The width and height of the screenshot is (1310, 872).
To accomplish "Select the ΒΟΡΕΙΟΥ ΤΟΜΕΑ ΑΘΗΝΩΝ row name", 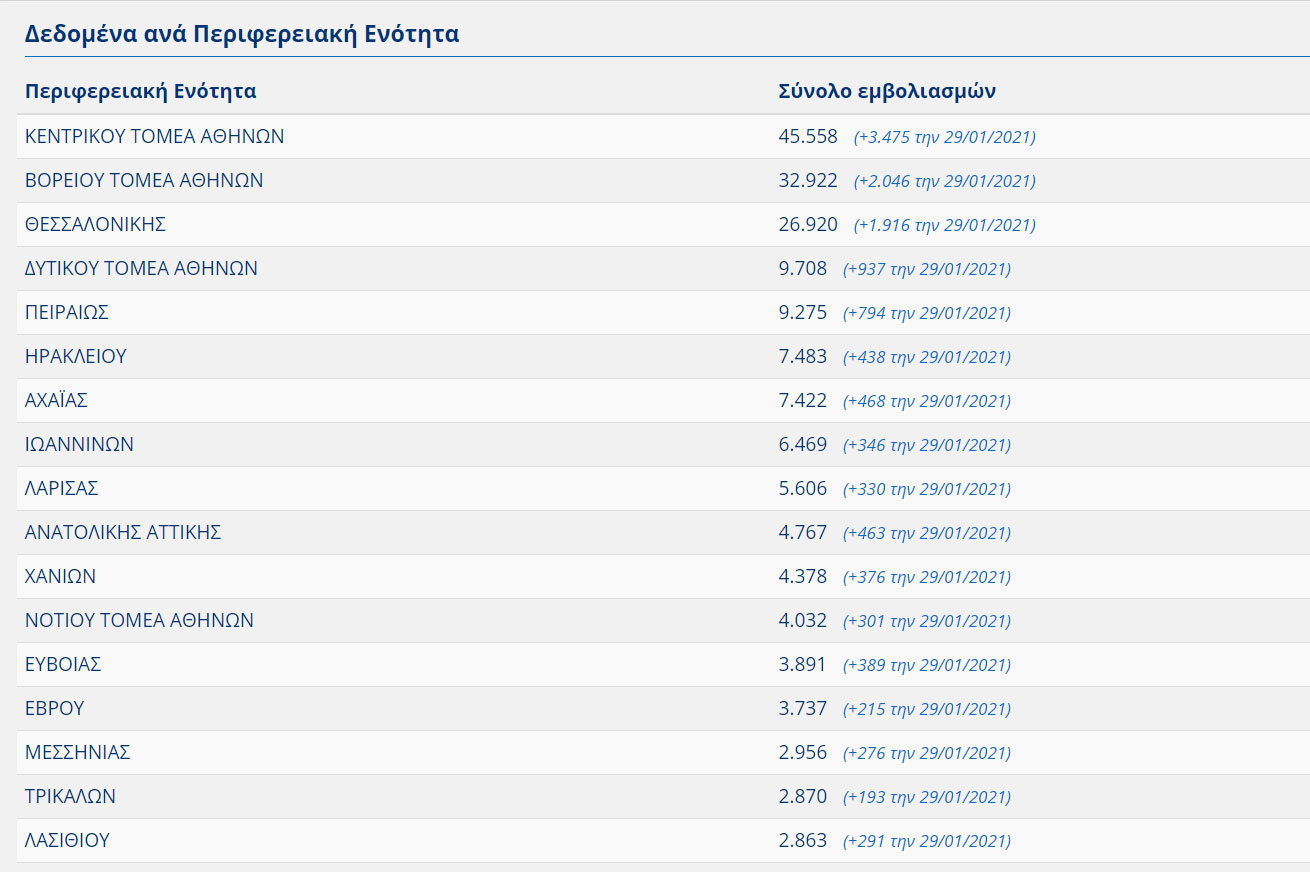I will click(x=144, y=181).
